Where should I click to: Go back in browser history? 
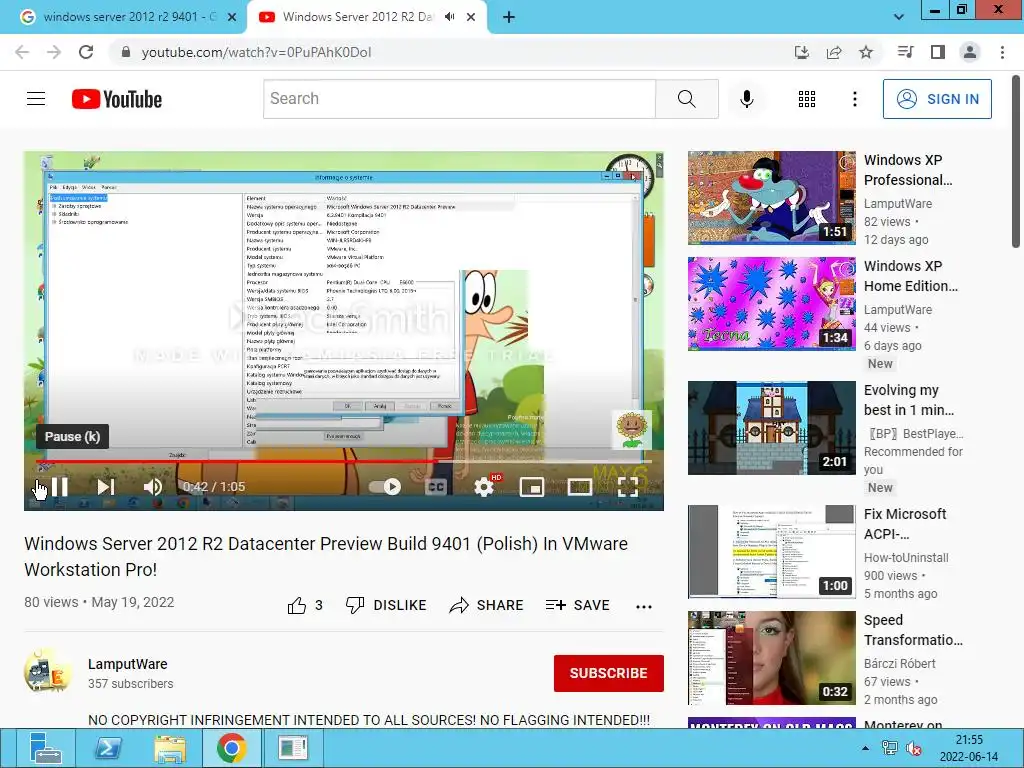(x=22, y=52)
